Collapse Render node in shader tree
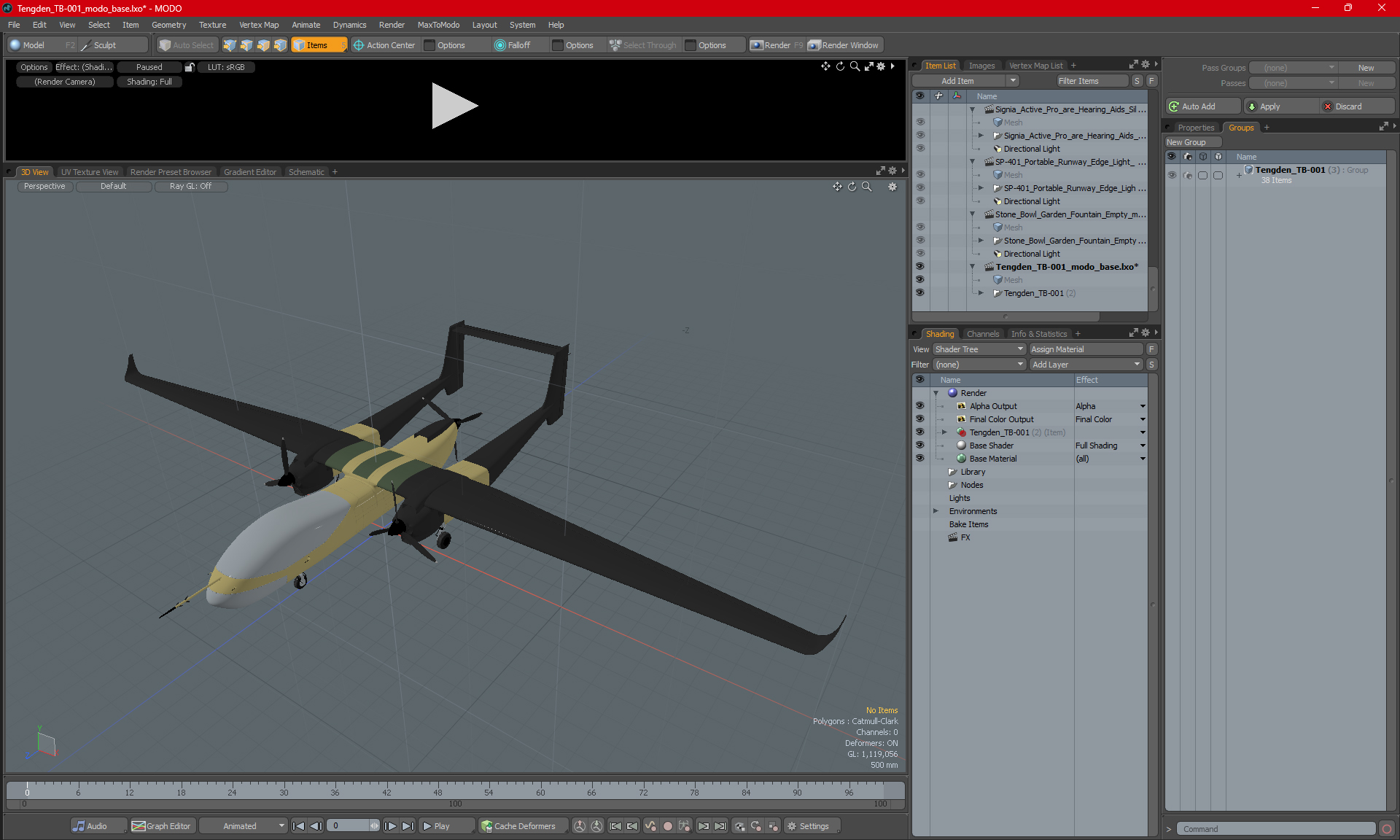Viewport: 1400px width, 840px height. [x=936, y=393]
